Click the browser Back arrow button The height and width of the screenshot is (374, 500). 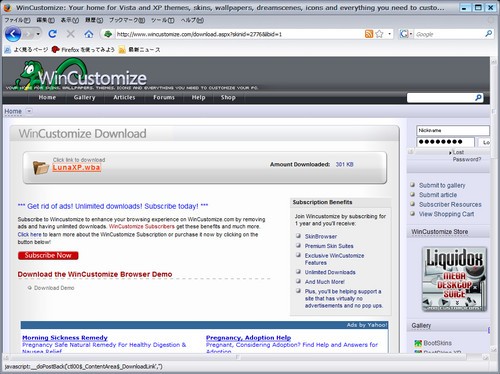13,34
